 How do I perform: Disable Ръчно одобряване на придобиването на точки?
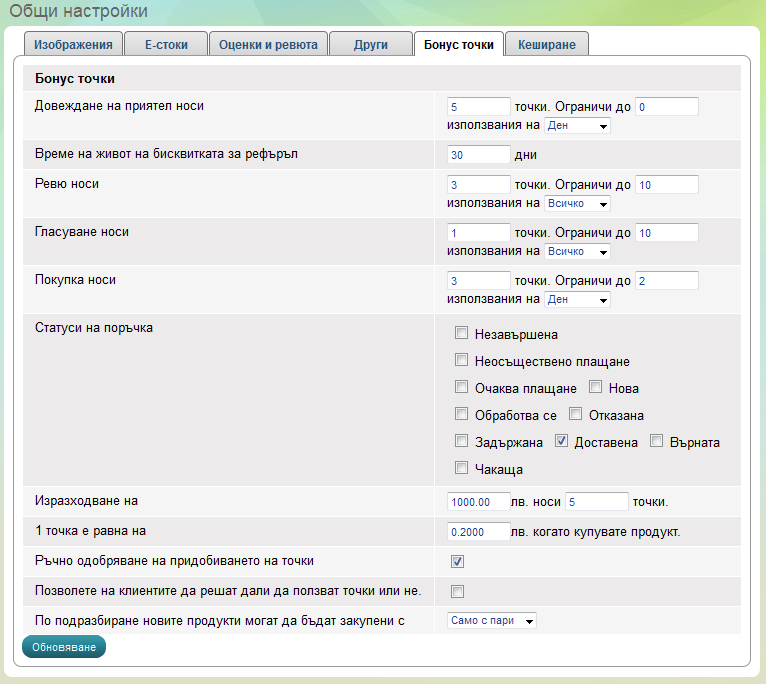pyautogui.click(x=458, y=561)
